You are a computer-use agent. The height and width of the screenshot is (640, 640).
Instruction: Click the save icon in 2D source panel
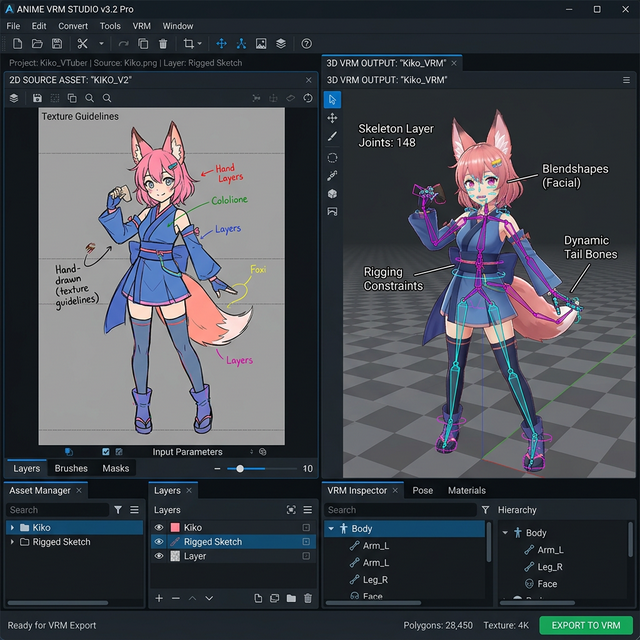[x=37, y=98]
